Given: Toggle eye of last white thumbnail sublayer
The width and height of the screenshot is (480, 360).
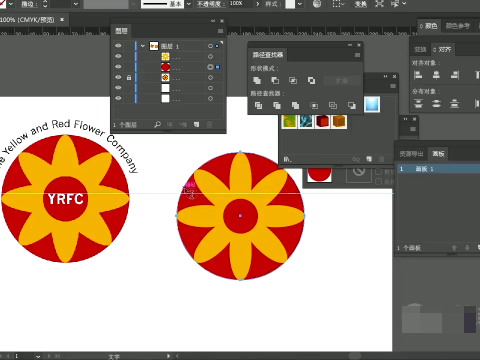Looking at the screenshot, I should click(x=118, y=98).
